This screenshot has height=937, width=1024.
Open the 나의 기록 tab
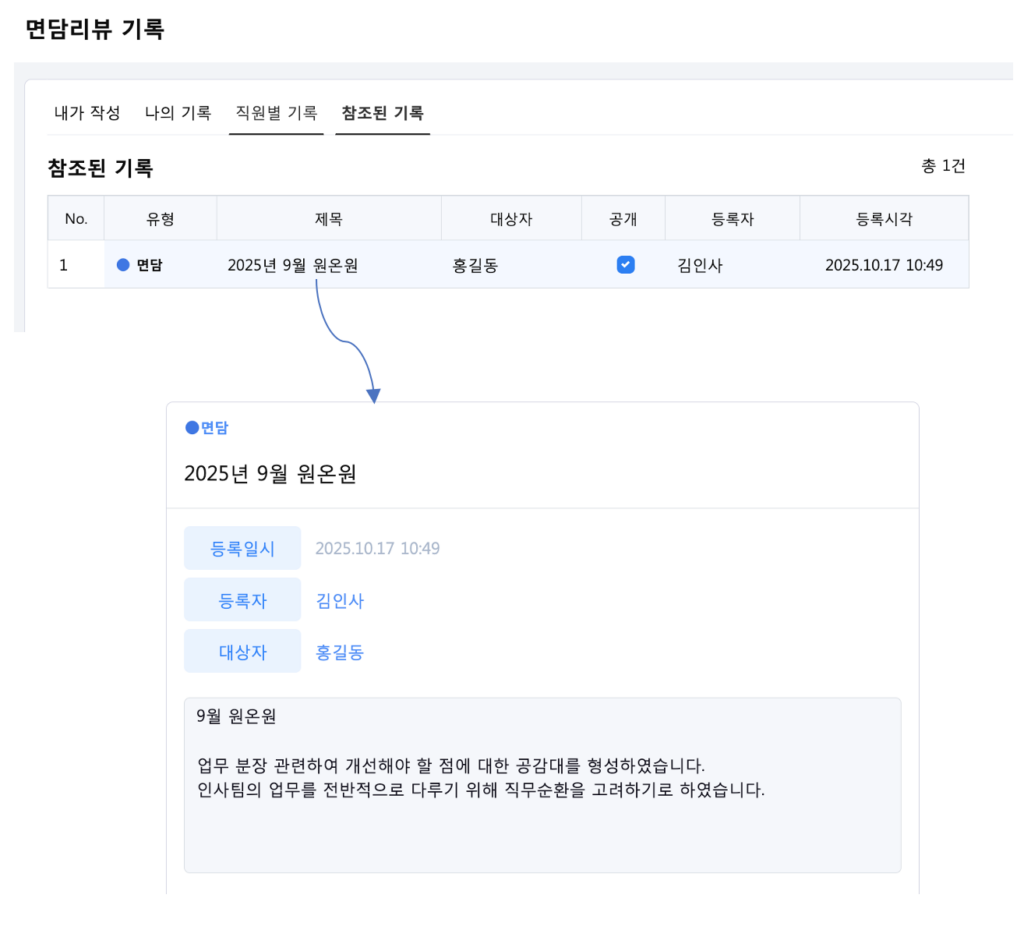[178, 113]
